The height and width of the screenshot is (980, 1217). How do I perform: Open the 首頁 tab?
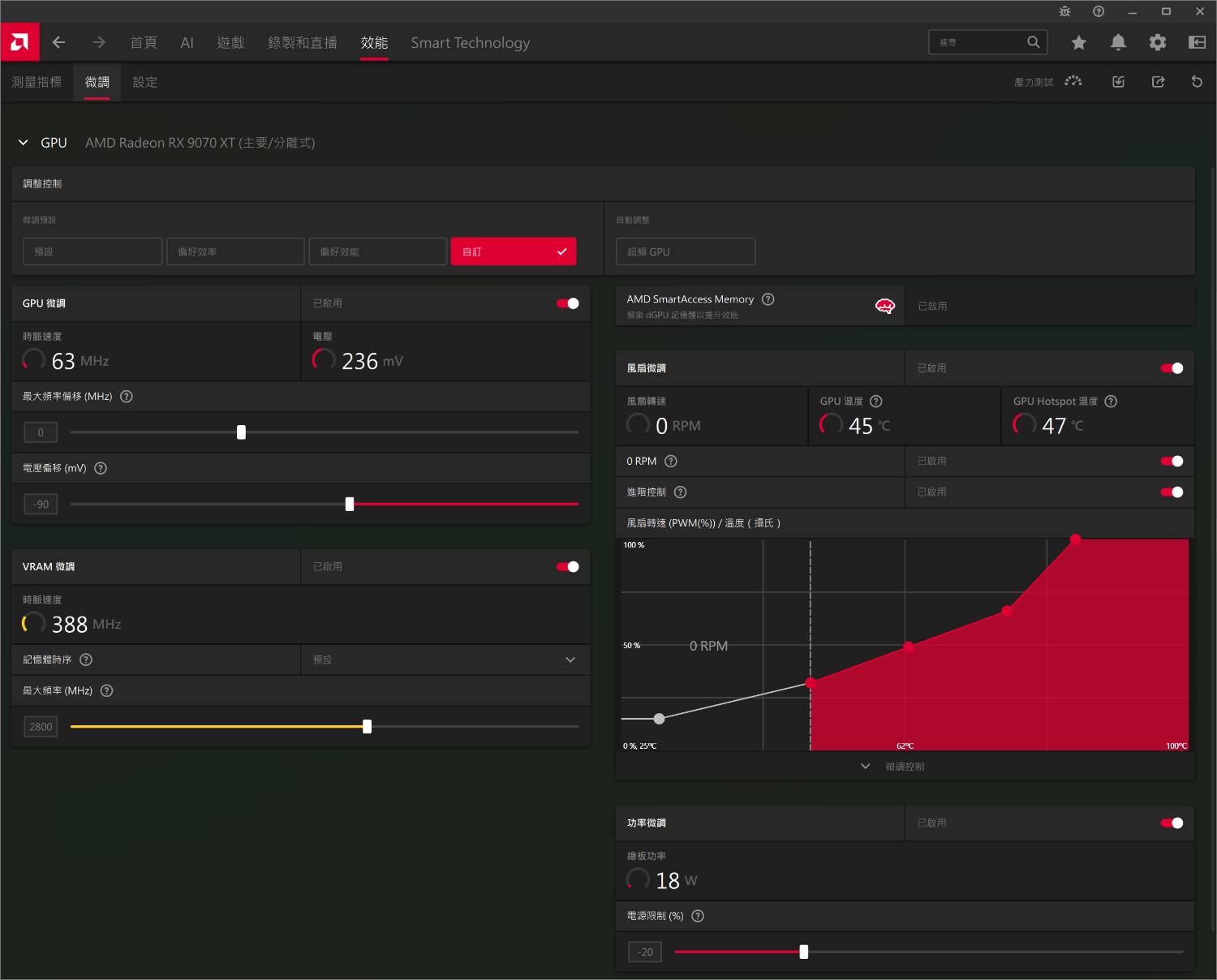click(x=144, y=42)
